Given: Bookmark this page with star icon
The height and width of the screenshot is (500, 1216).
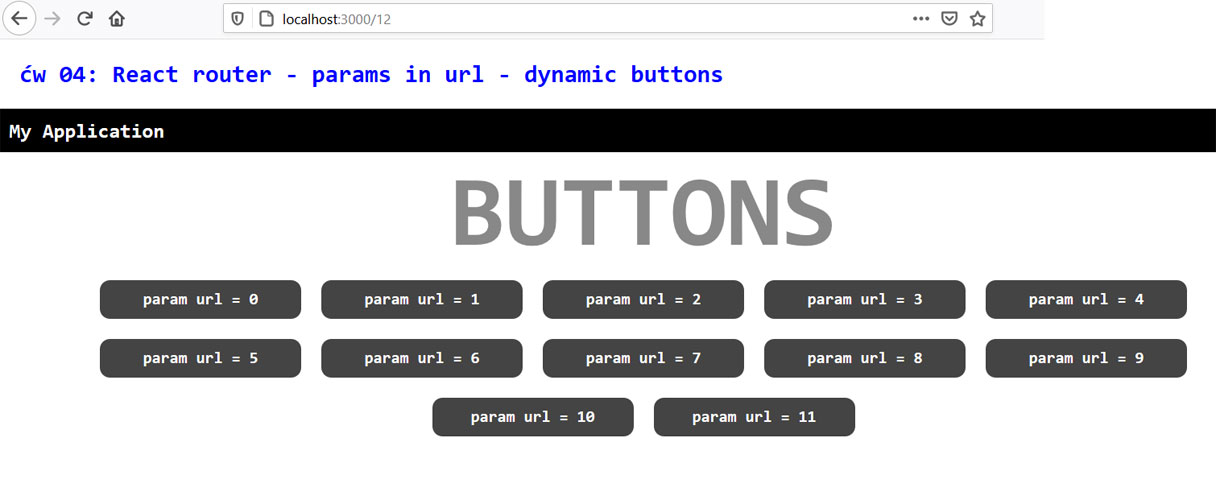Looking at the screenshot, I should point(977,18).
